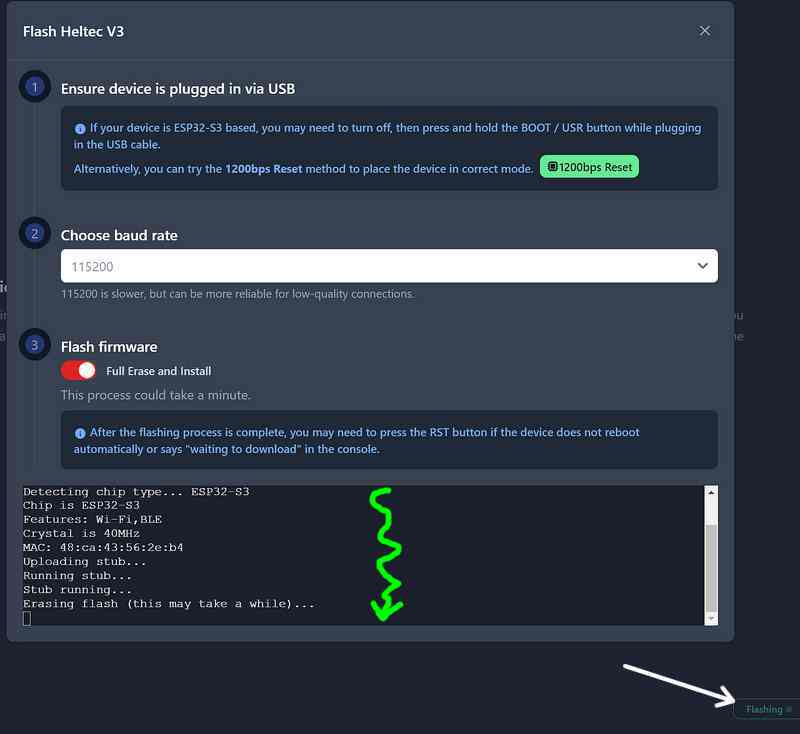
Task: Click the chip icon inside 1200bps Reset button
Action: [553, 166]
